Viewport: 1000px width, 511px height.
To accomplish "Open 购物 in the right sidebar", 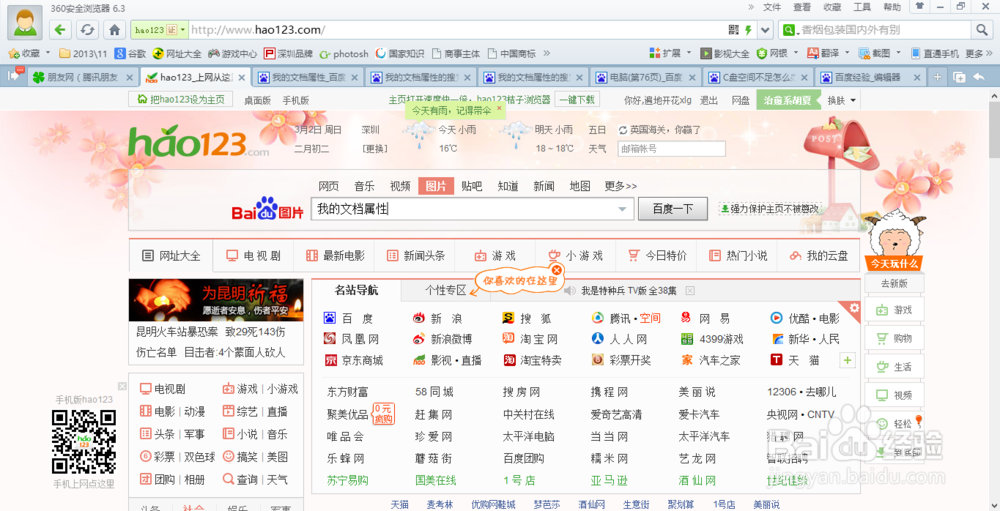I will click(895, 338).
